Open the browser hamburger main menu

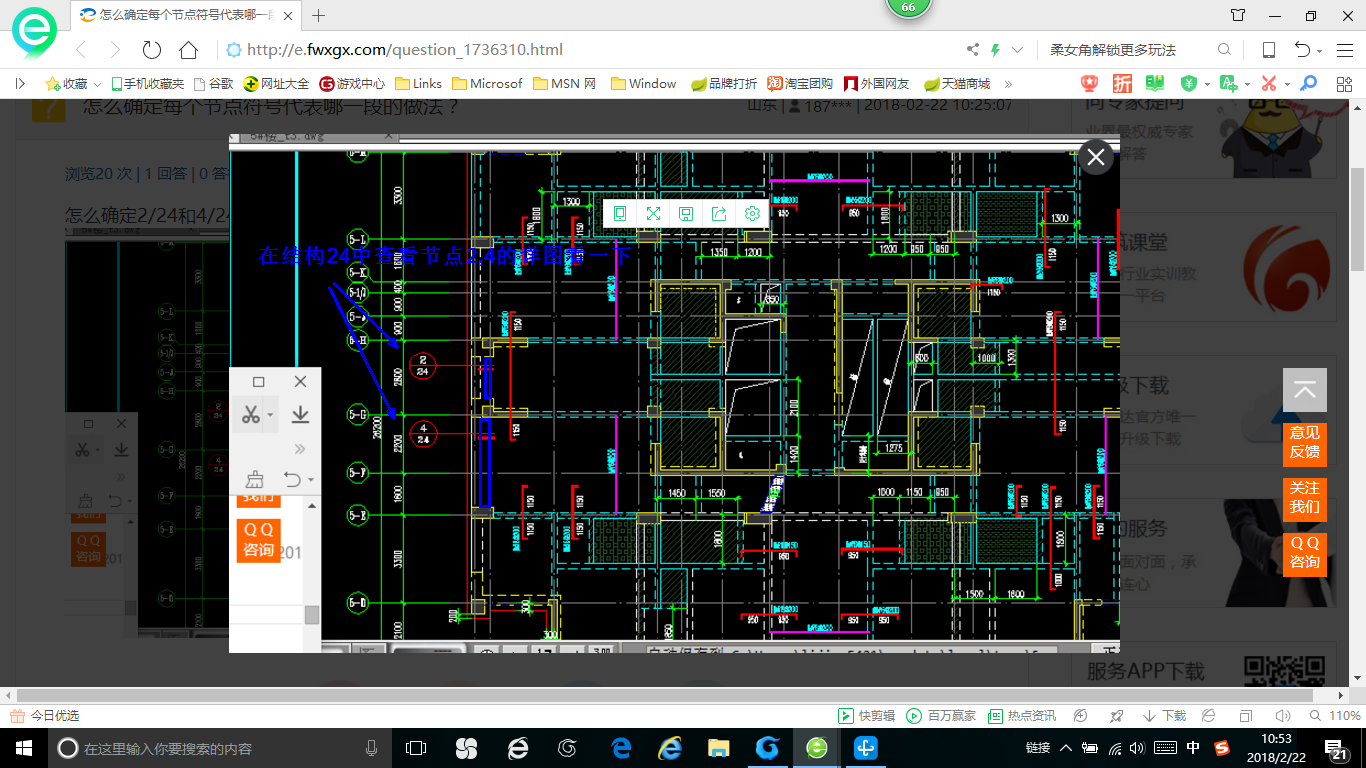[x=1344, y=50]
